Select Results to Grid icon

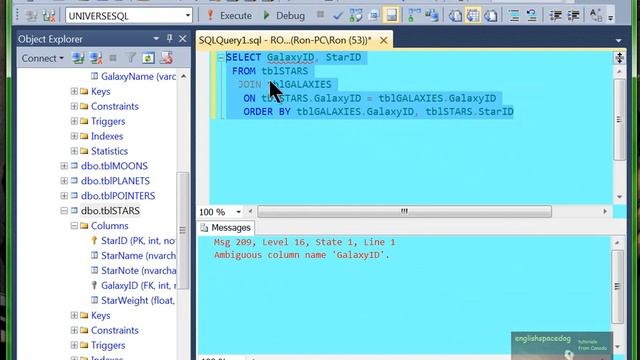(473, 16)
